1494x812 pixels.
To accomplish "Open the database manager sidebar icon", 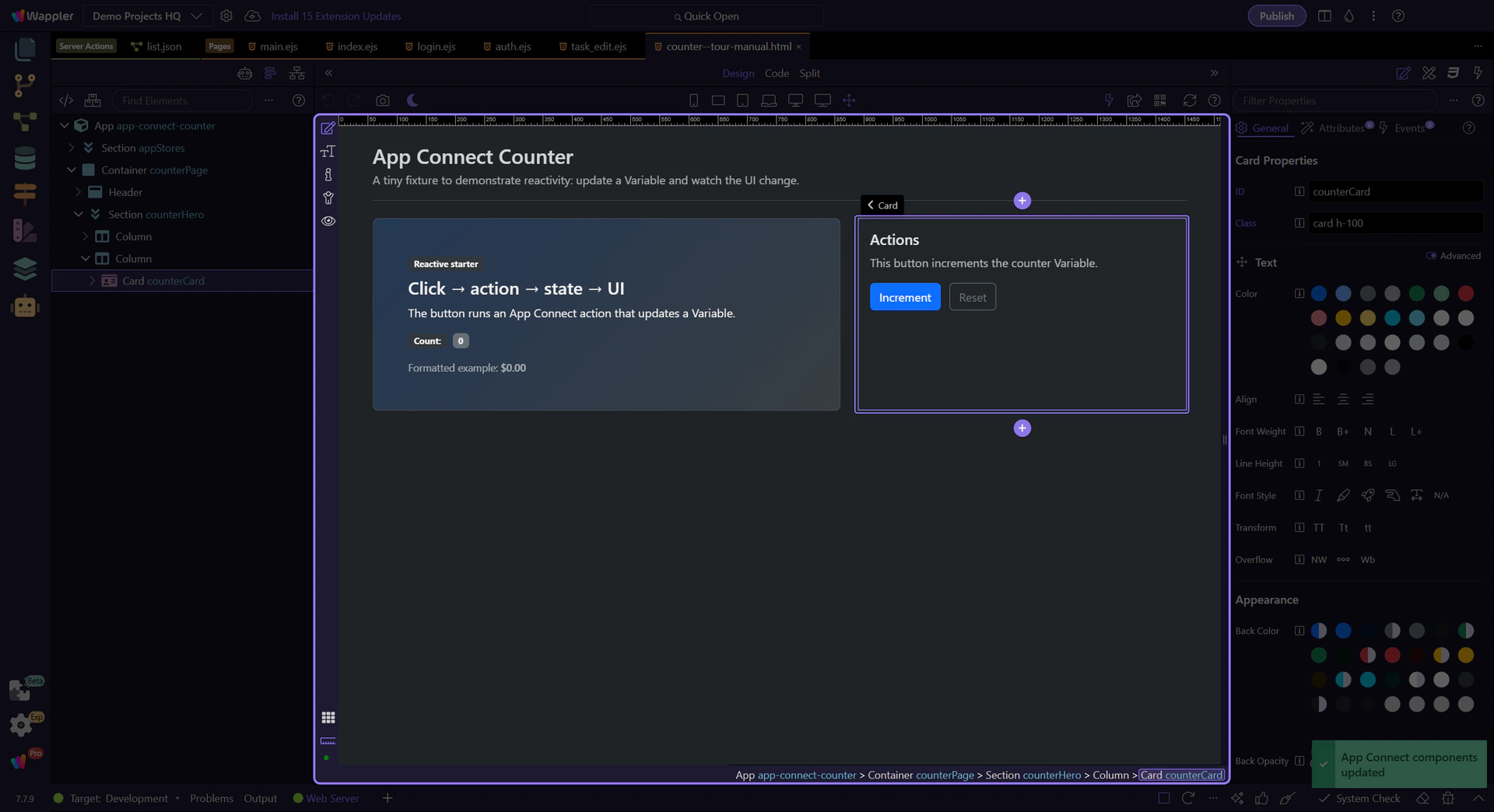I will pos(25,159).
